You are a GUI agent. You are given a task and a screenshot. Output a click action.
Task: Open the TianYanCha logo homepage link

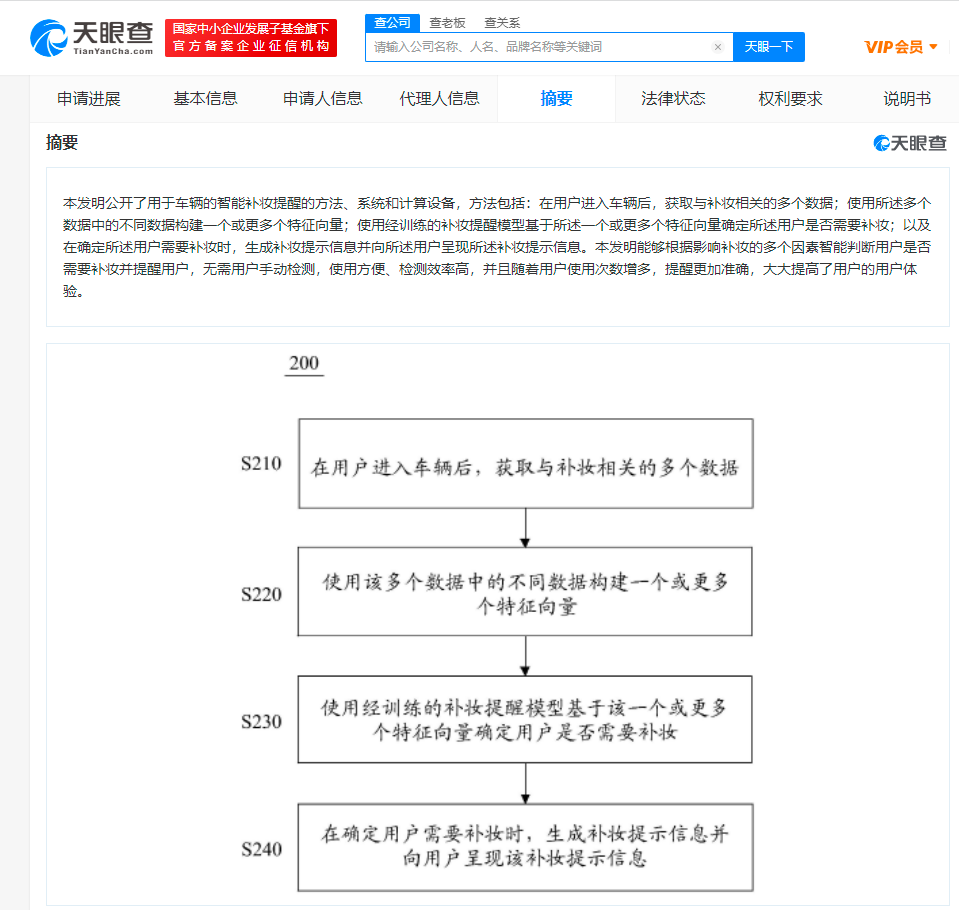(x=92, y=38)
